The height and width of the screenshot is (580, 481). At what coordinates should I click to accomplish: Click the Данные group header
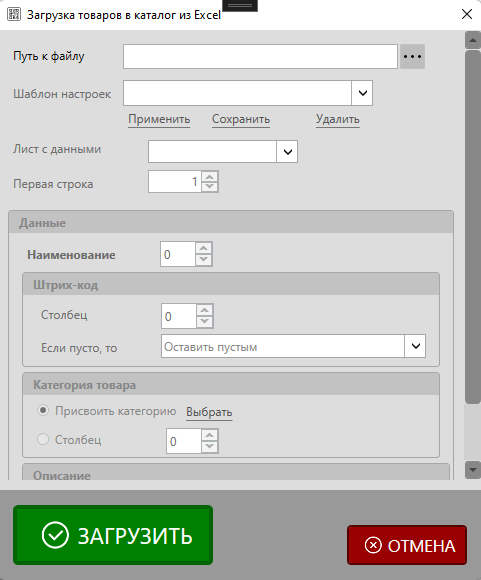click(x=231, y=222)
